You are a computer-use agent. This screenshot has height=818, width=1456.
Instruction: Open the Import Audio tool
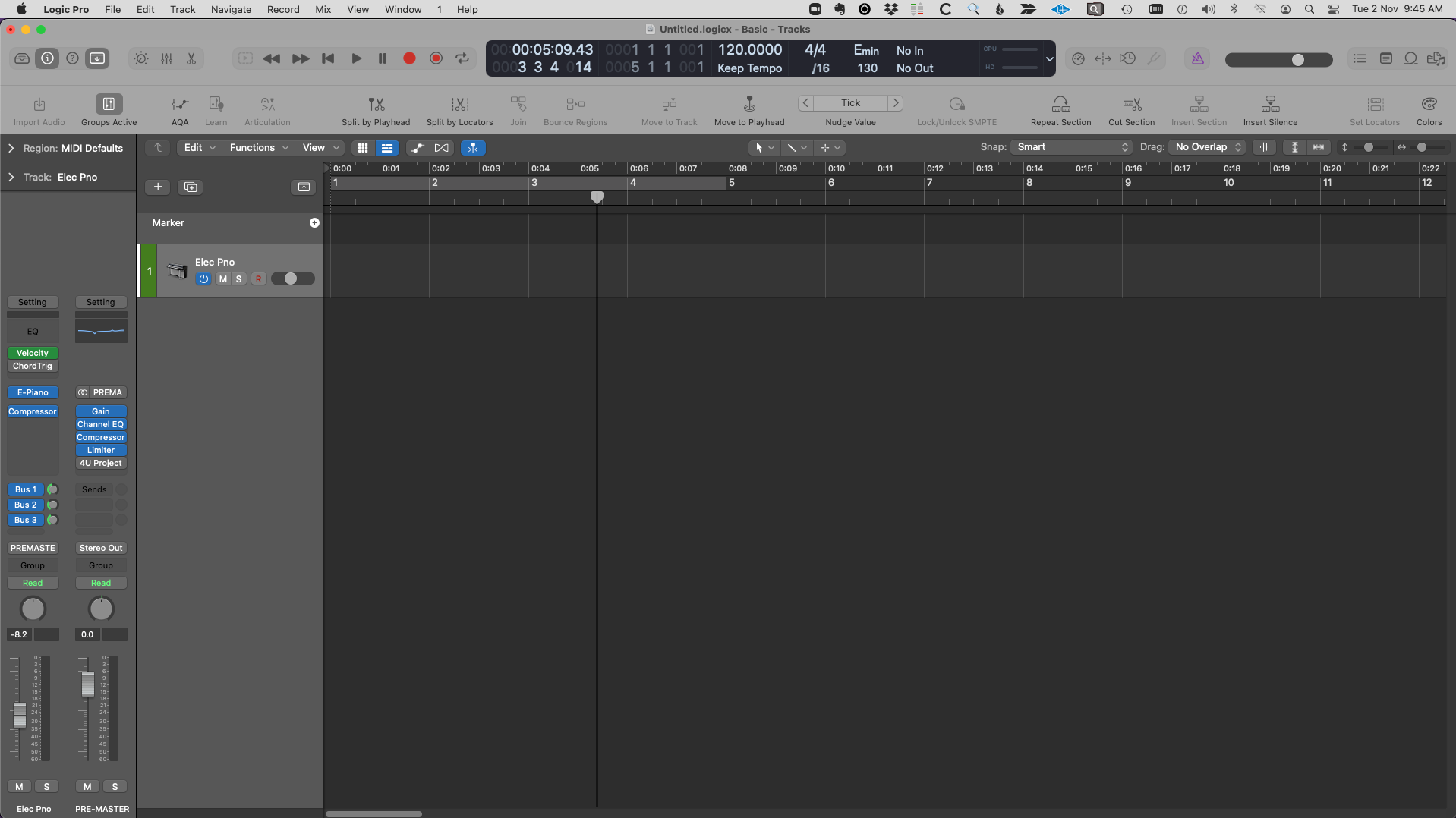click(x=38, y=109)
